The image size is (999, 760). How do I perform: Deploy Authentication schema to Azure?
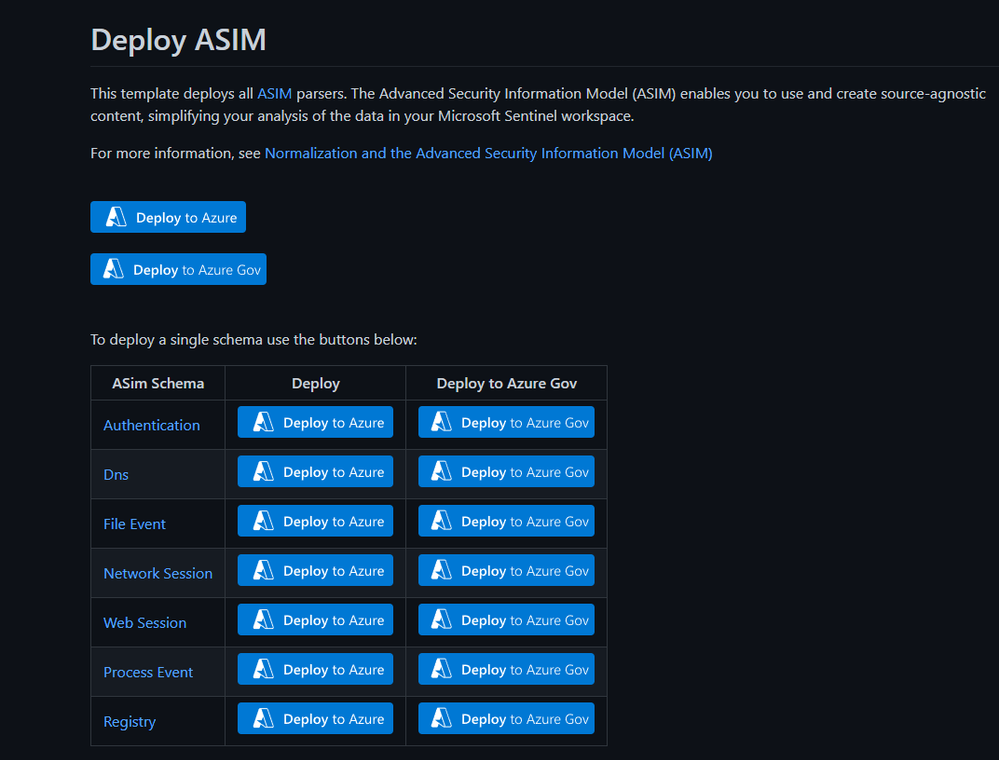click(315, 422)
